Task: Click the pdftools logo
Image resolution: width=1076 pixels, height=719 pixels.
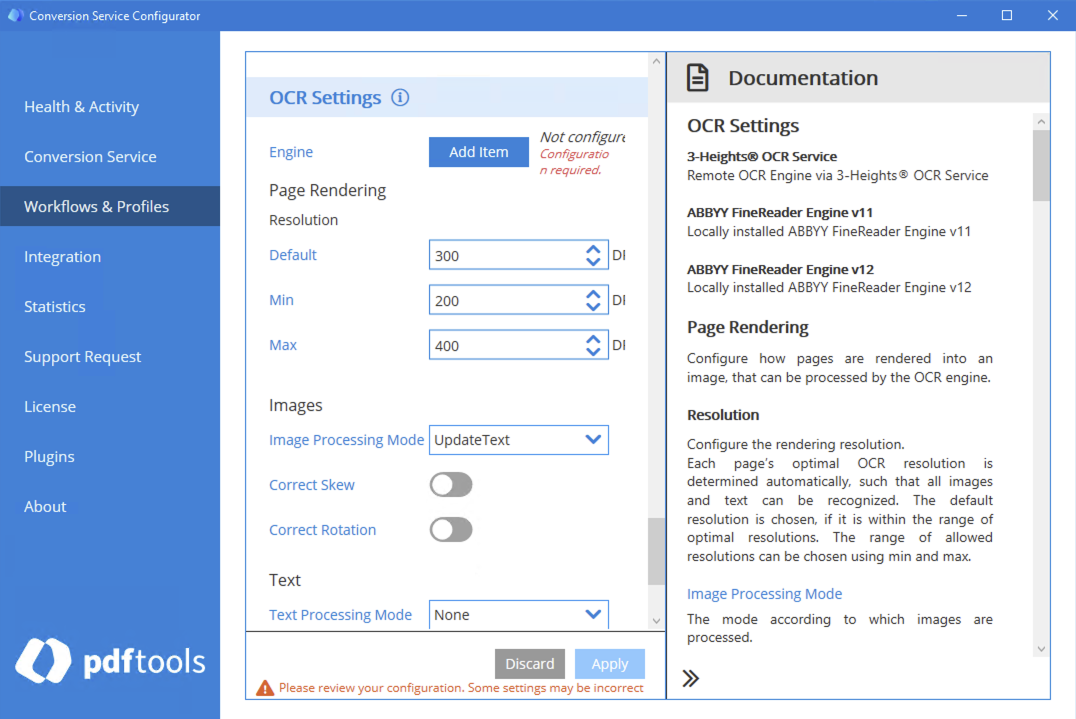Action: coord(110,661)
